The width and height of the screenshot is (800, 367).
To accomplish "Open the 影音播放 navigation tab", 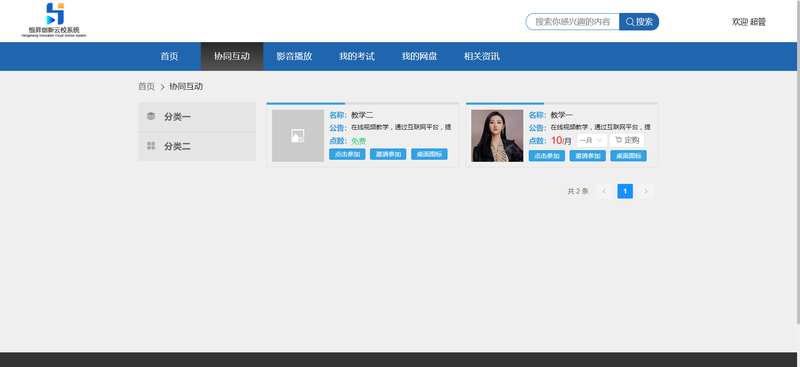I will click(x=294, y=56).
